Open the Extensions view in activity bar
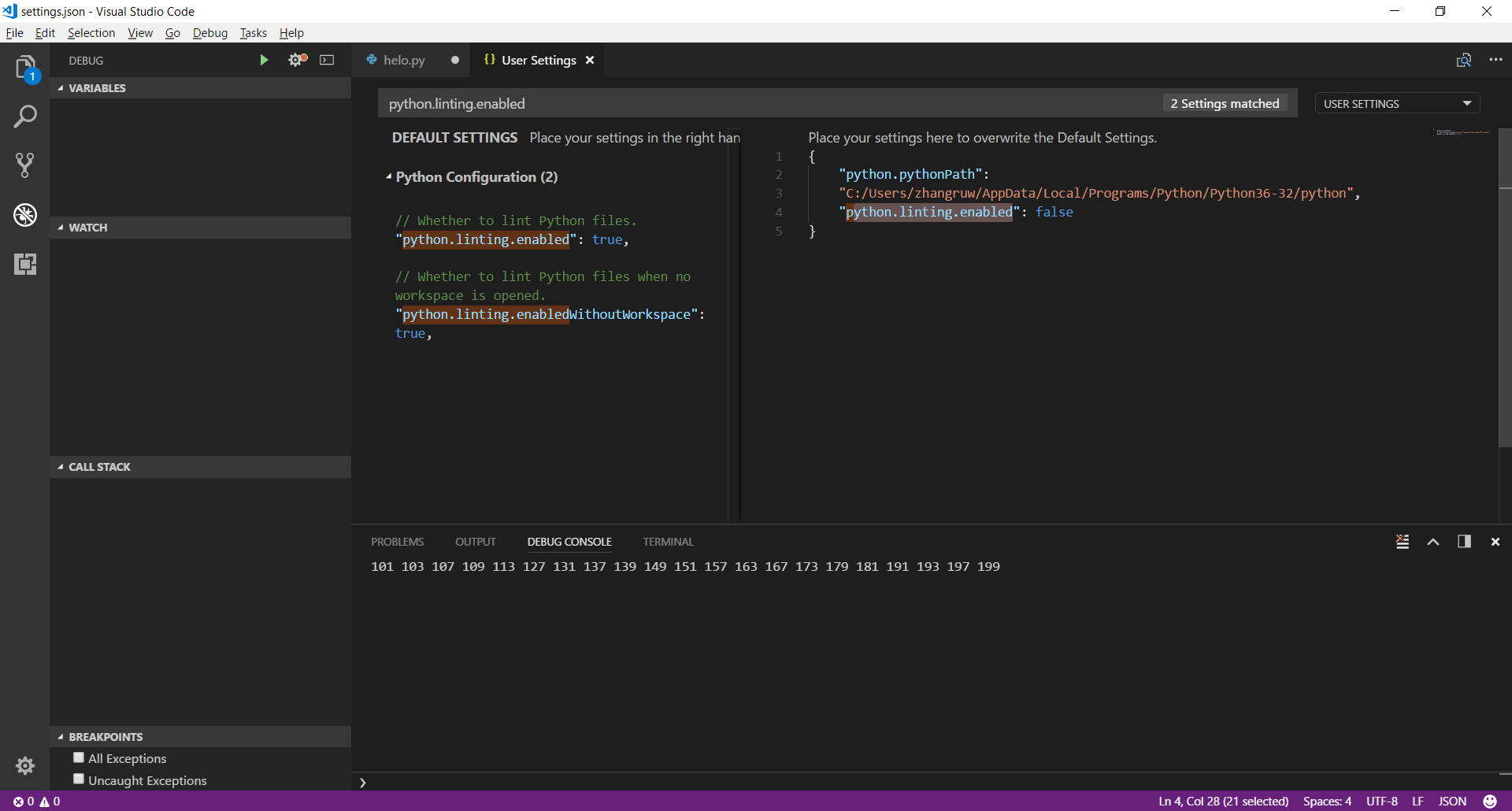Image resolution: width=1512 pixels, height=811 pixels. 25,264
